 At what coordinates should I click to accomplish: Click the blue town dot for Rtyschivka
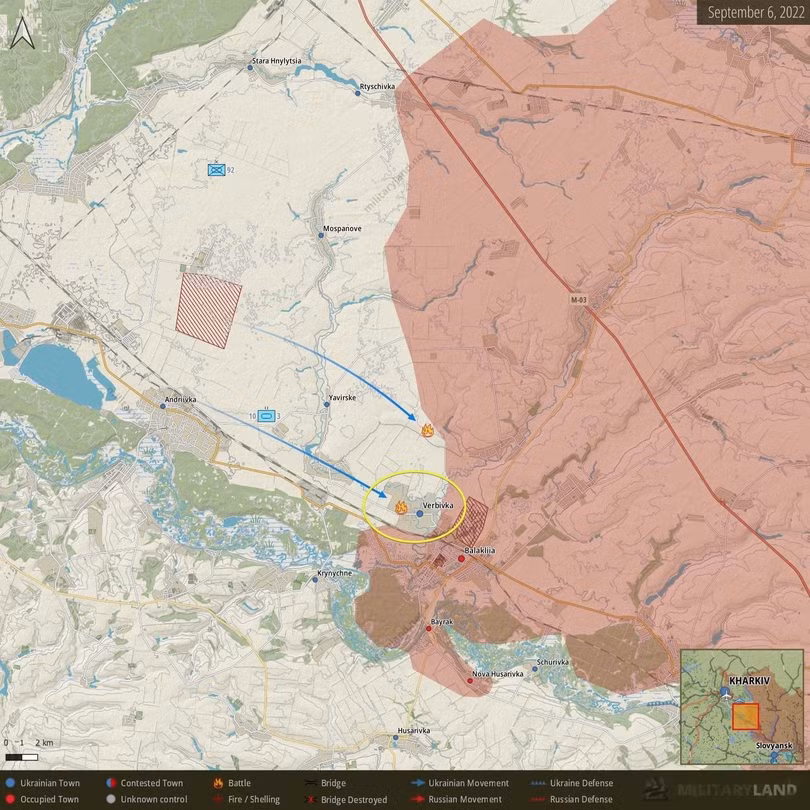(x=357, y=94)
